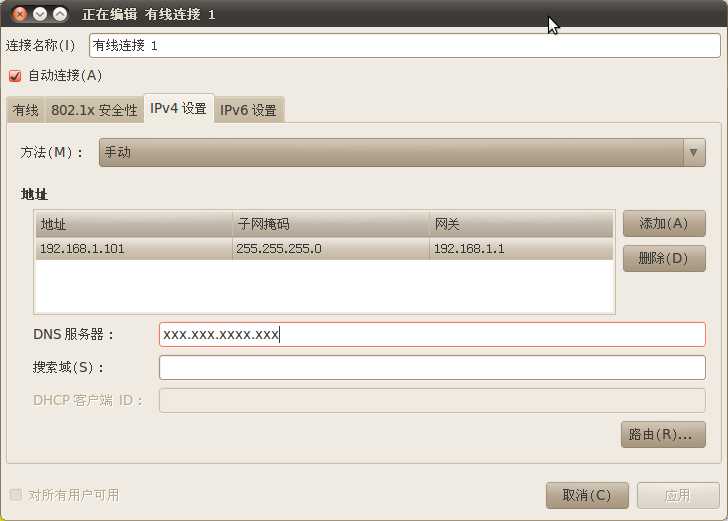728x521 pixels.
Task: Select the IPv4 设置 tab
Action: click(178, 109)
